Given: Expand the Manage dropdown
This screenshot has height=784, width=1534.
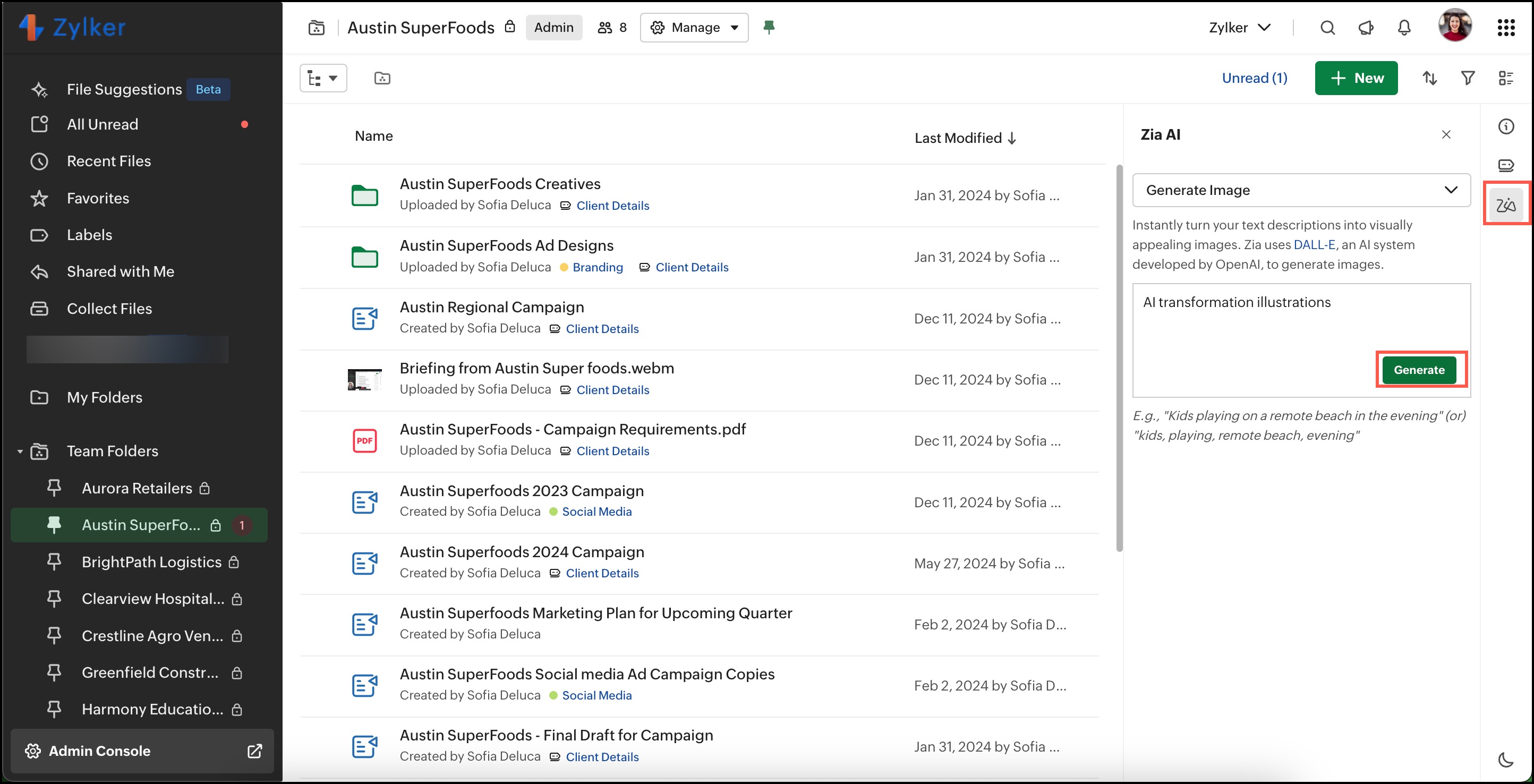Looking at the screenshot, I should [694, 28].
